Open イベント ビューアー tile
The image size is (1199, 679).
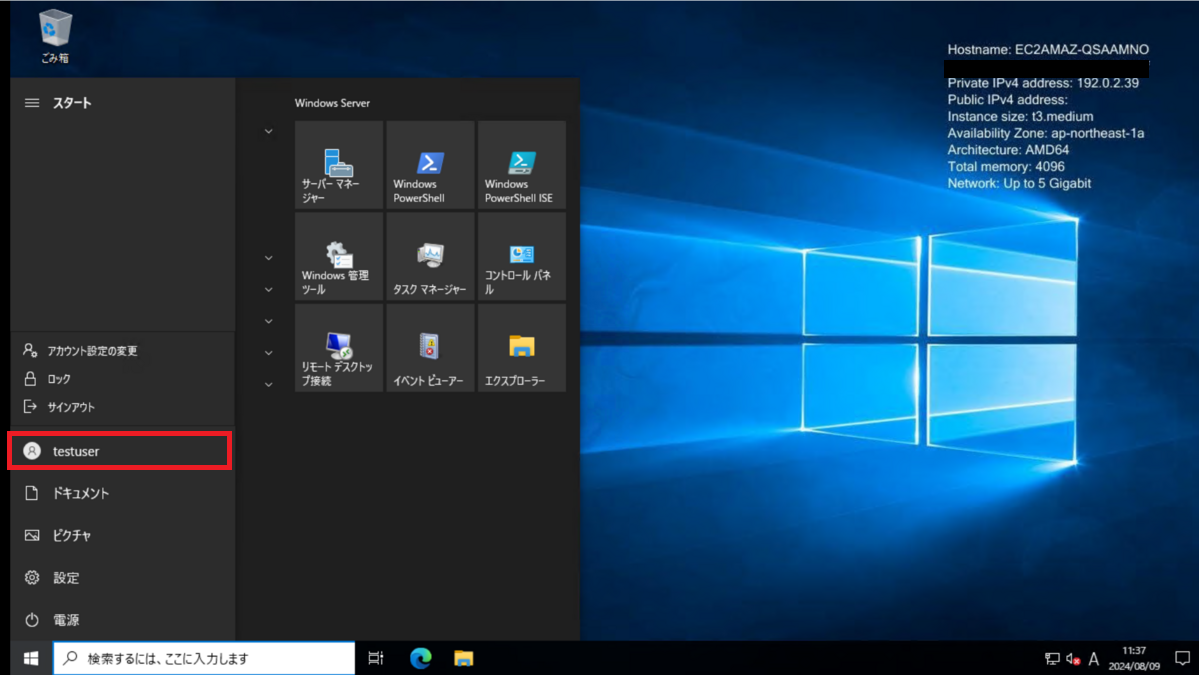point(431,348)
